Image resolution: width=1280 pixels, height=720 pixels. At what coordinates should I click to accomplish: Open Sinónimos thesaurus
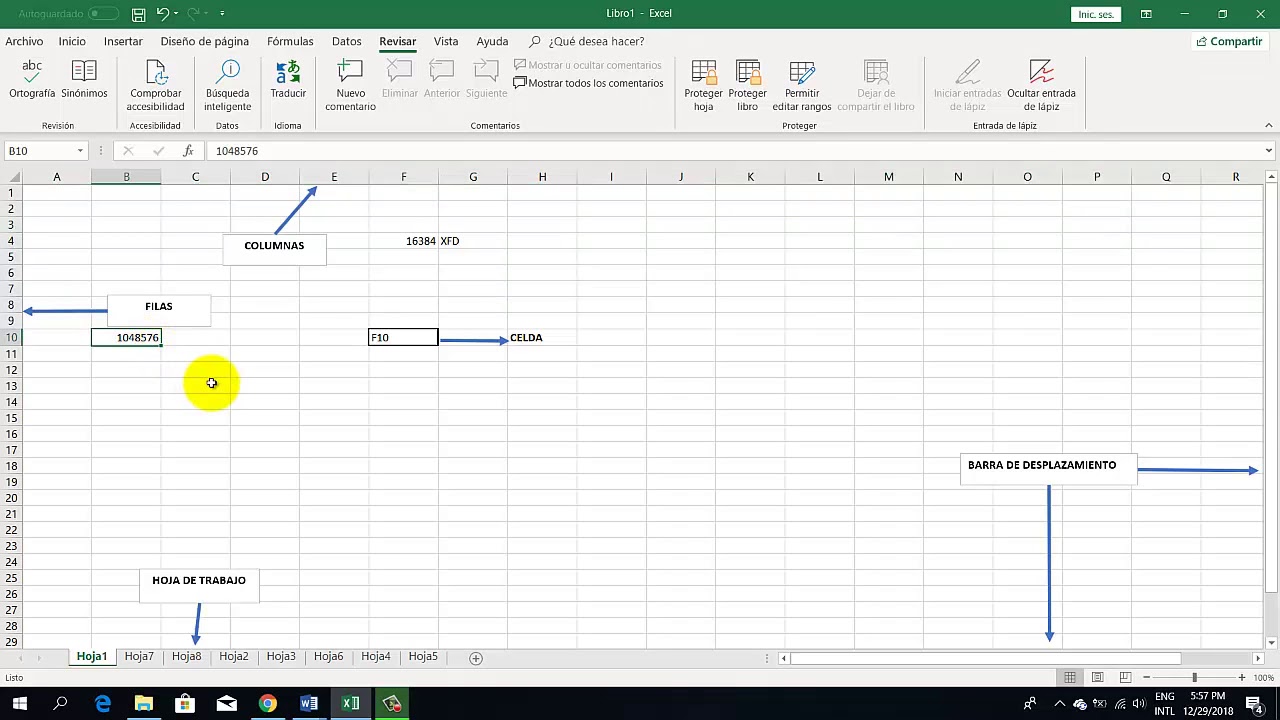(84, 80)
